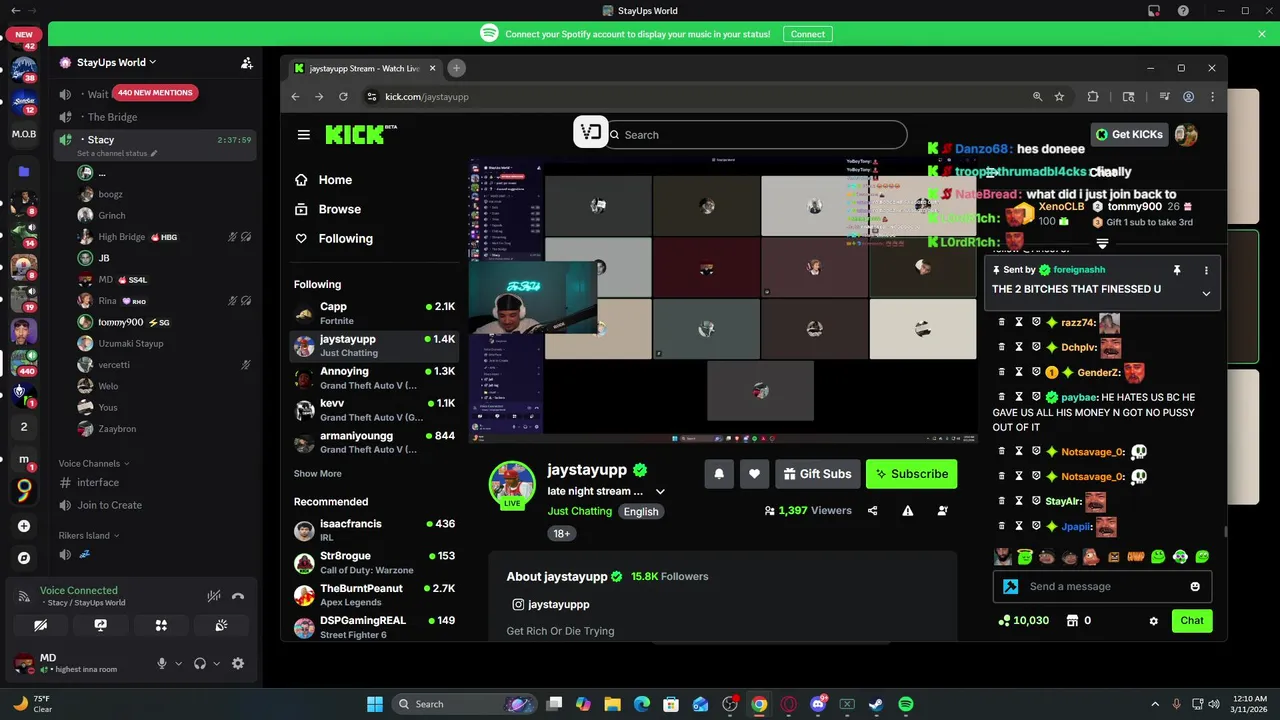Open emoji picker in chat input
The height and width of the screenshot is (720, 1280).
(1195, 587)
